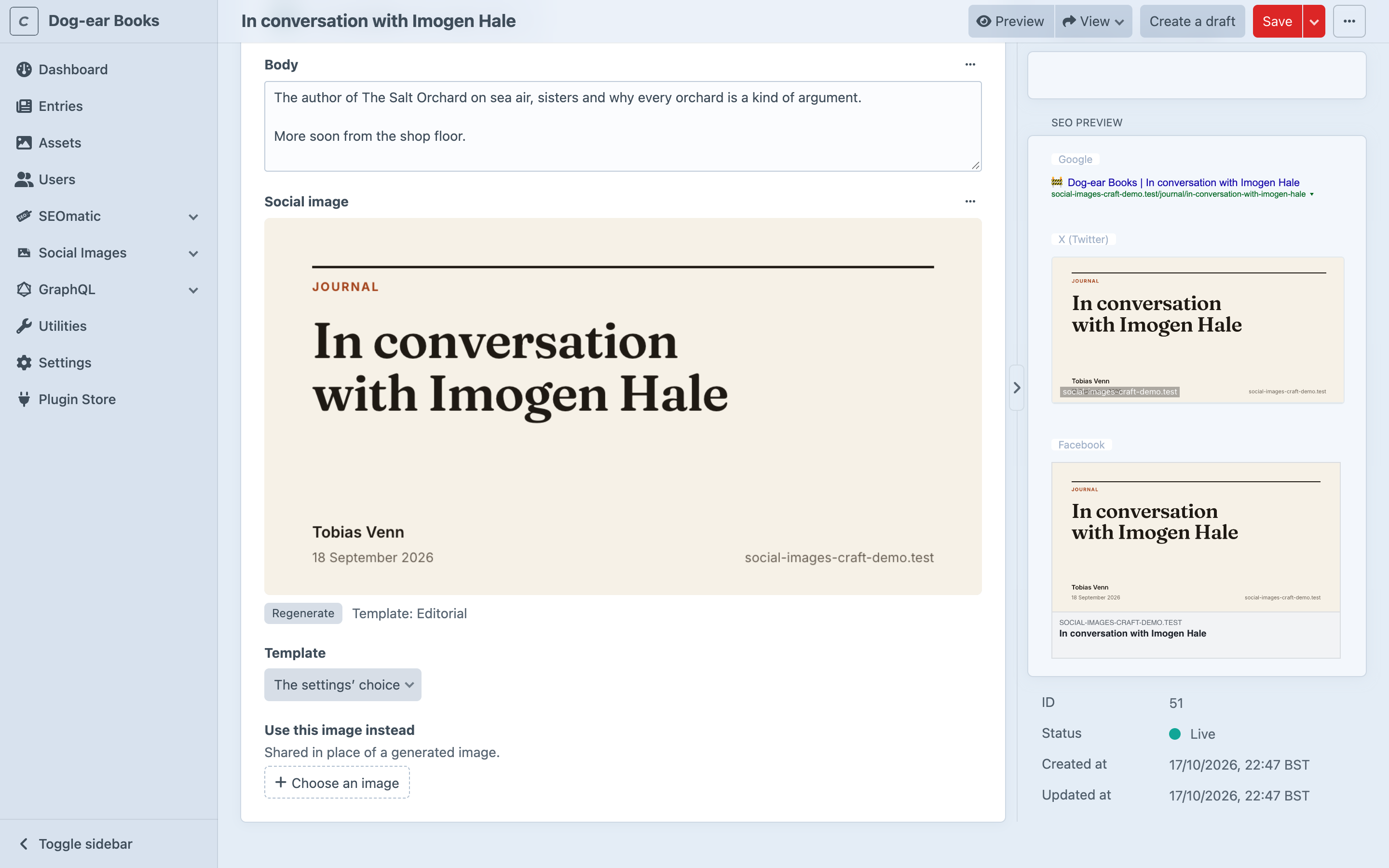Image resolution: width=1389 pixels, height=868 pixels.
Task: Click the Plugin Store plug icon
Action: (24, 400)
